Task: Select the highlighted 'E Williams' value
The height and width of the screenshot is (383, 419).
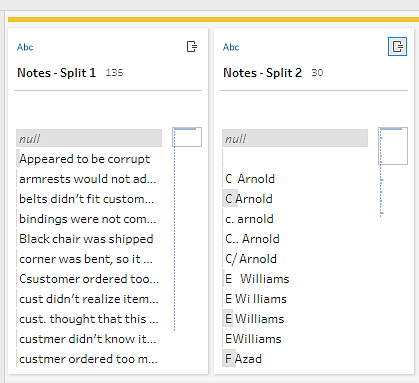Action: (x=295, y=319)
